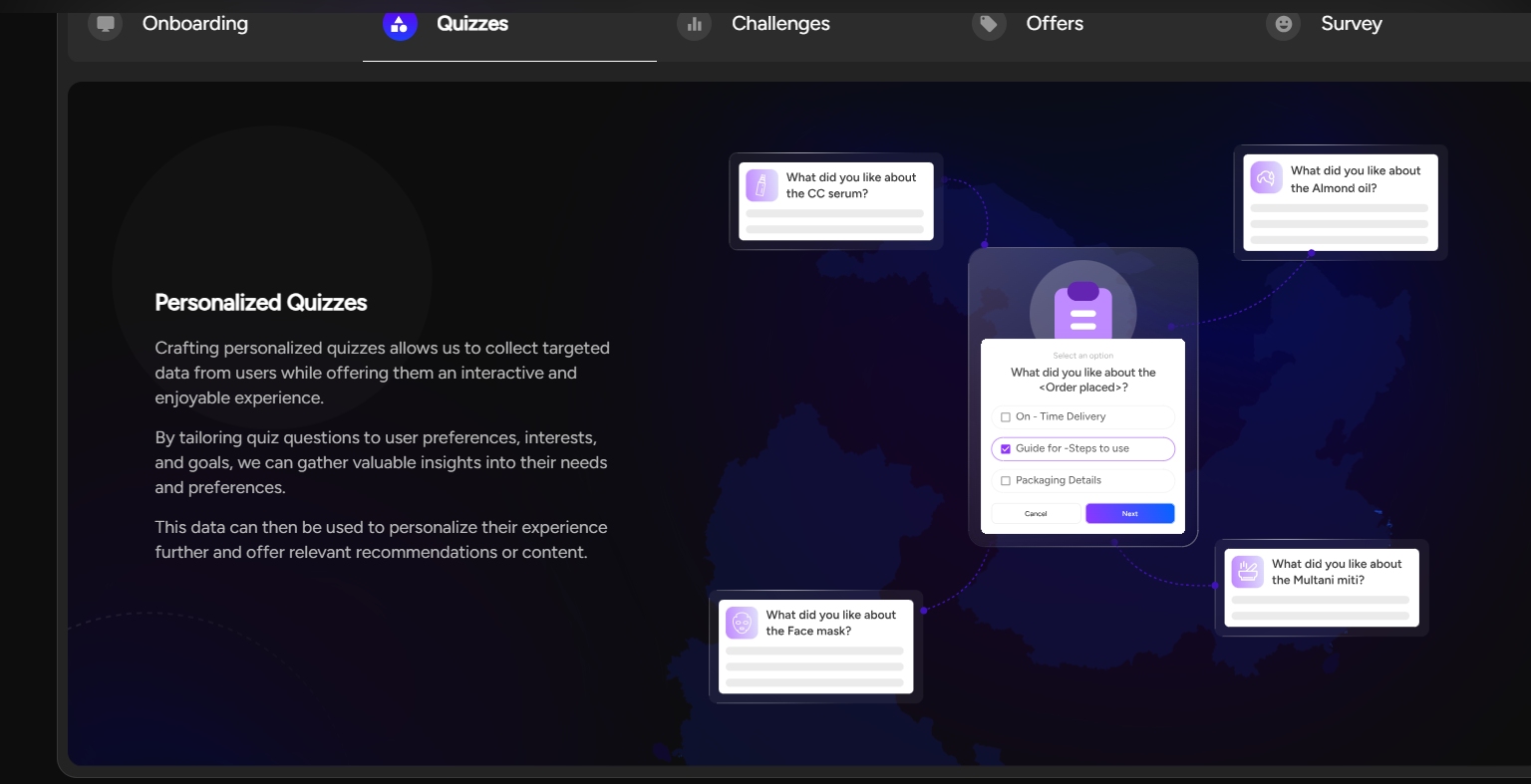Check the On-Time Delivery checkbox
The image size is (1531, 784).
(1006, 417)
